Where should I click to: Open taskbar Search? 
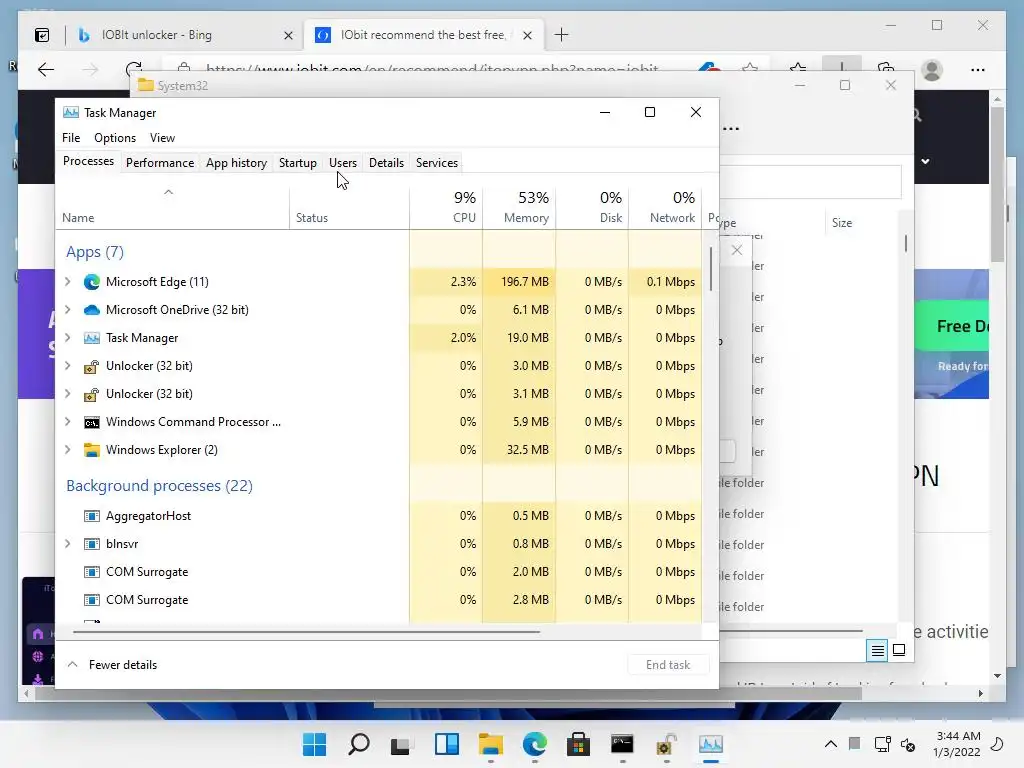(359, 744)
